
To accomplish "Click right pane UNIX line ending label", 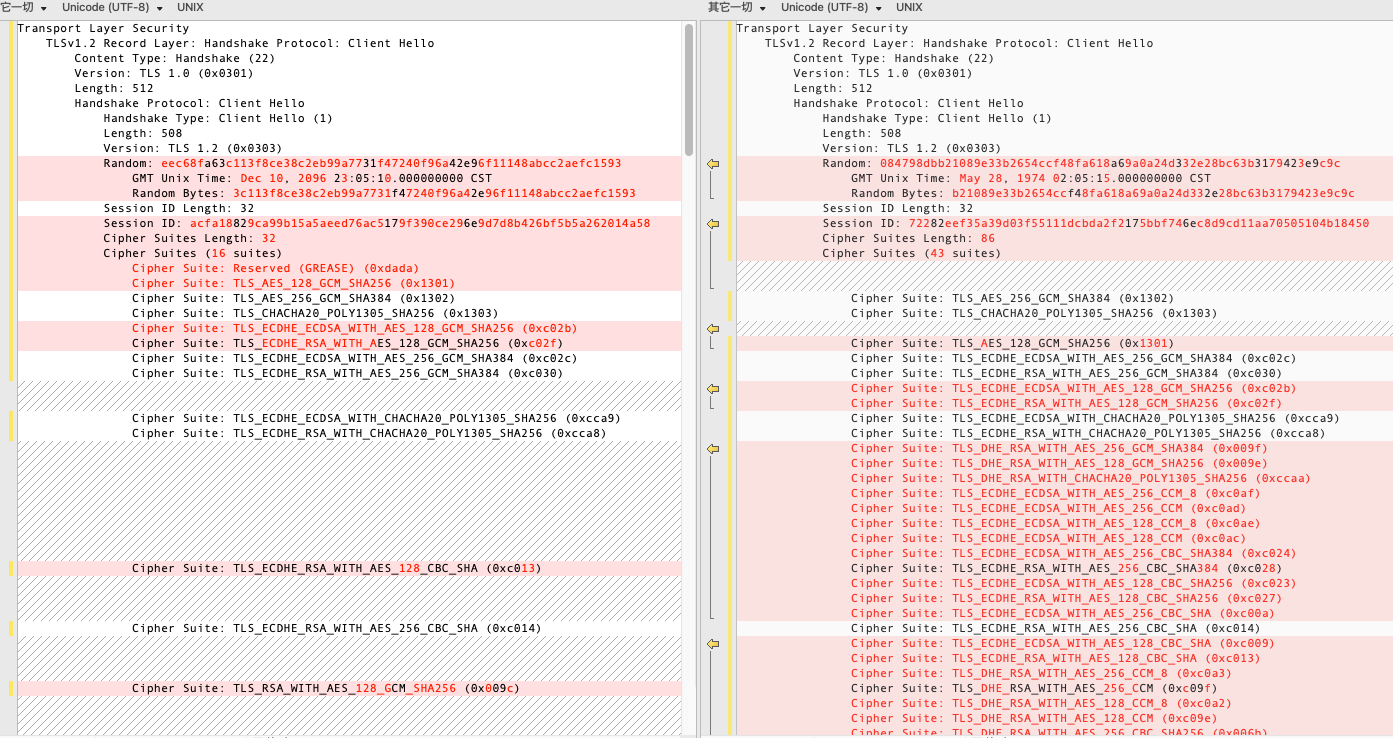I will [x=909, y=7].
